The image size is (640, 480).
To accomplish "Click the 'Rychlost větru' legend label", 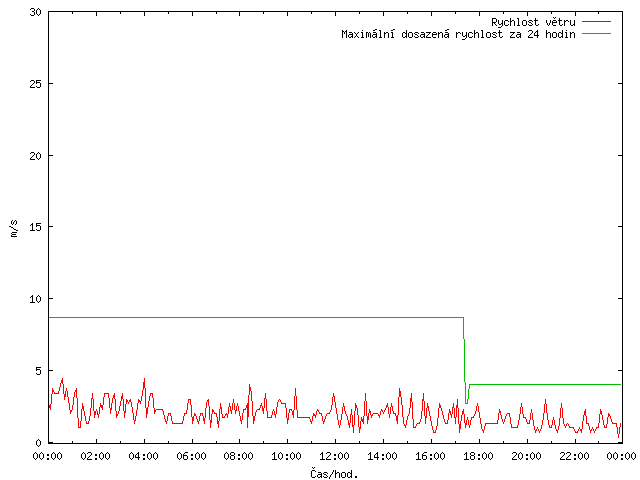I will (x=533, y=22).
